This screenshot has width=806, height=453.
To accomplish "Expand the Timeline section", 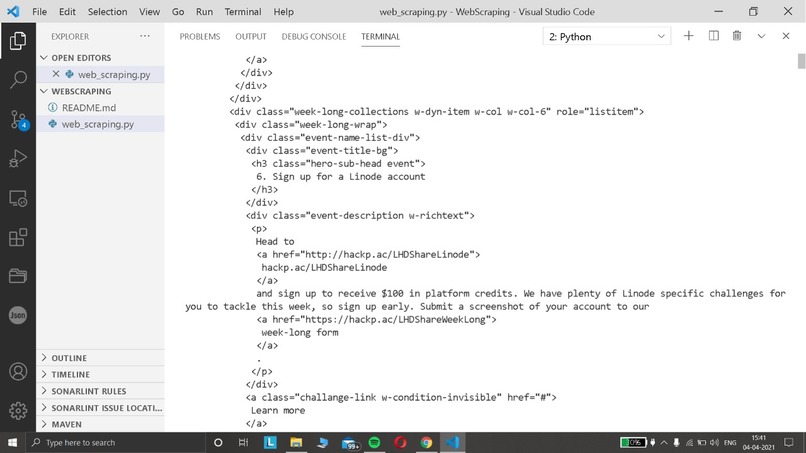I will (x=100, y=374).
